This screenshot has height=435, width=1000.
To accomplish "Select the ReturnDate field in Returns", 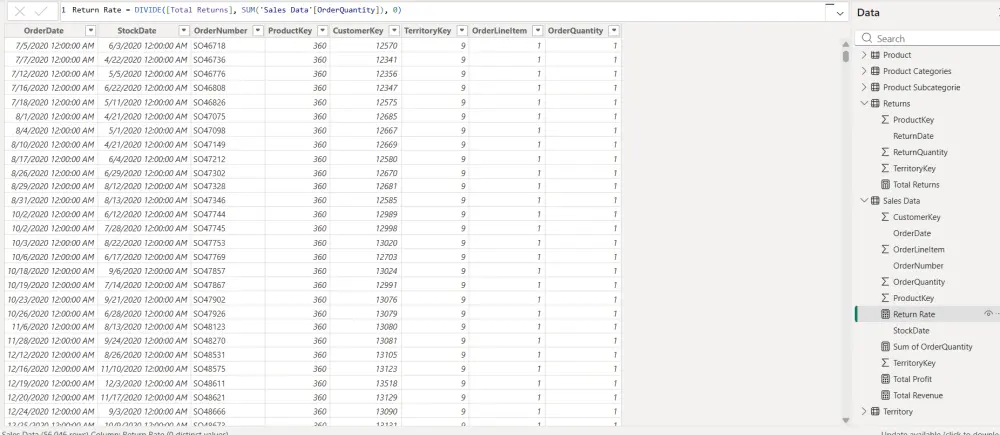I will tap(913, 136).
